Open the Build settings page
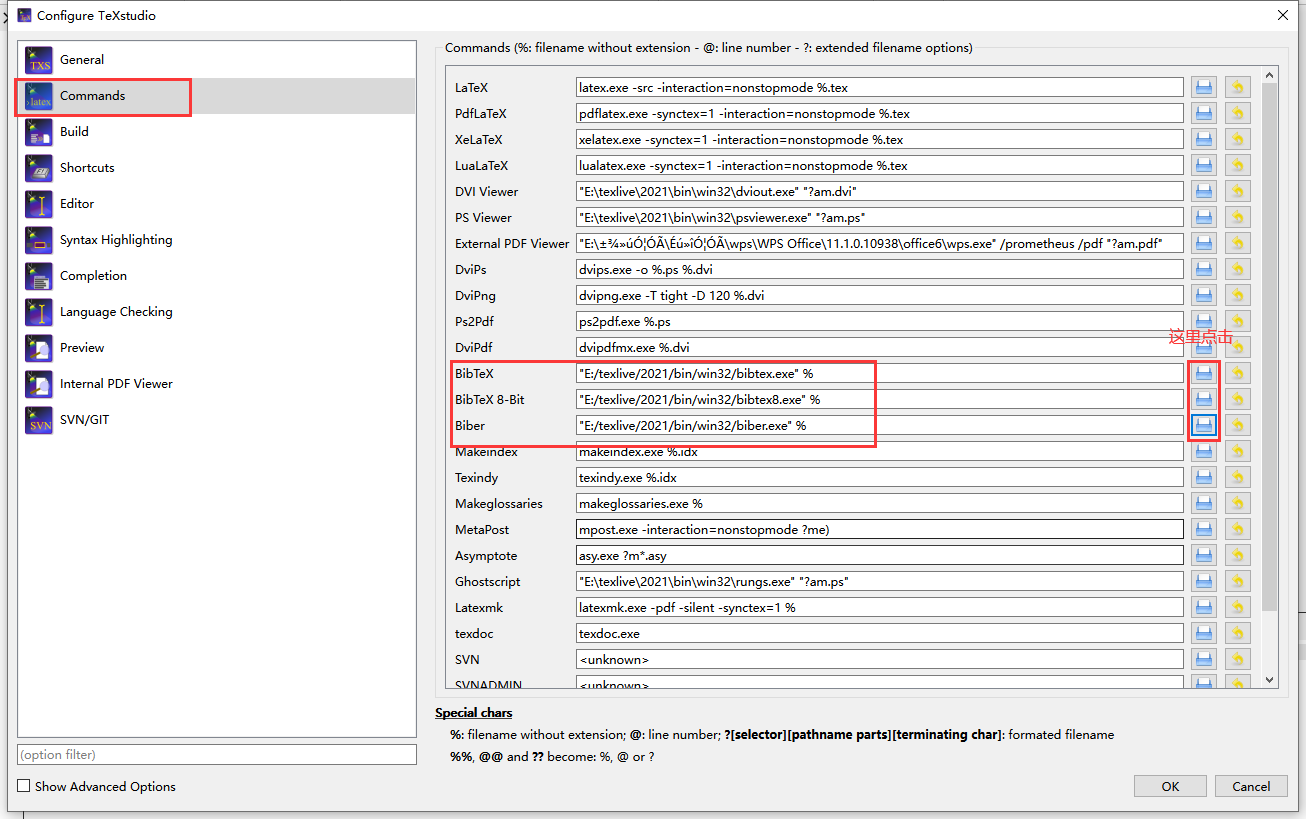Screen dimensions: 1306x819 coord(216,132)
